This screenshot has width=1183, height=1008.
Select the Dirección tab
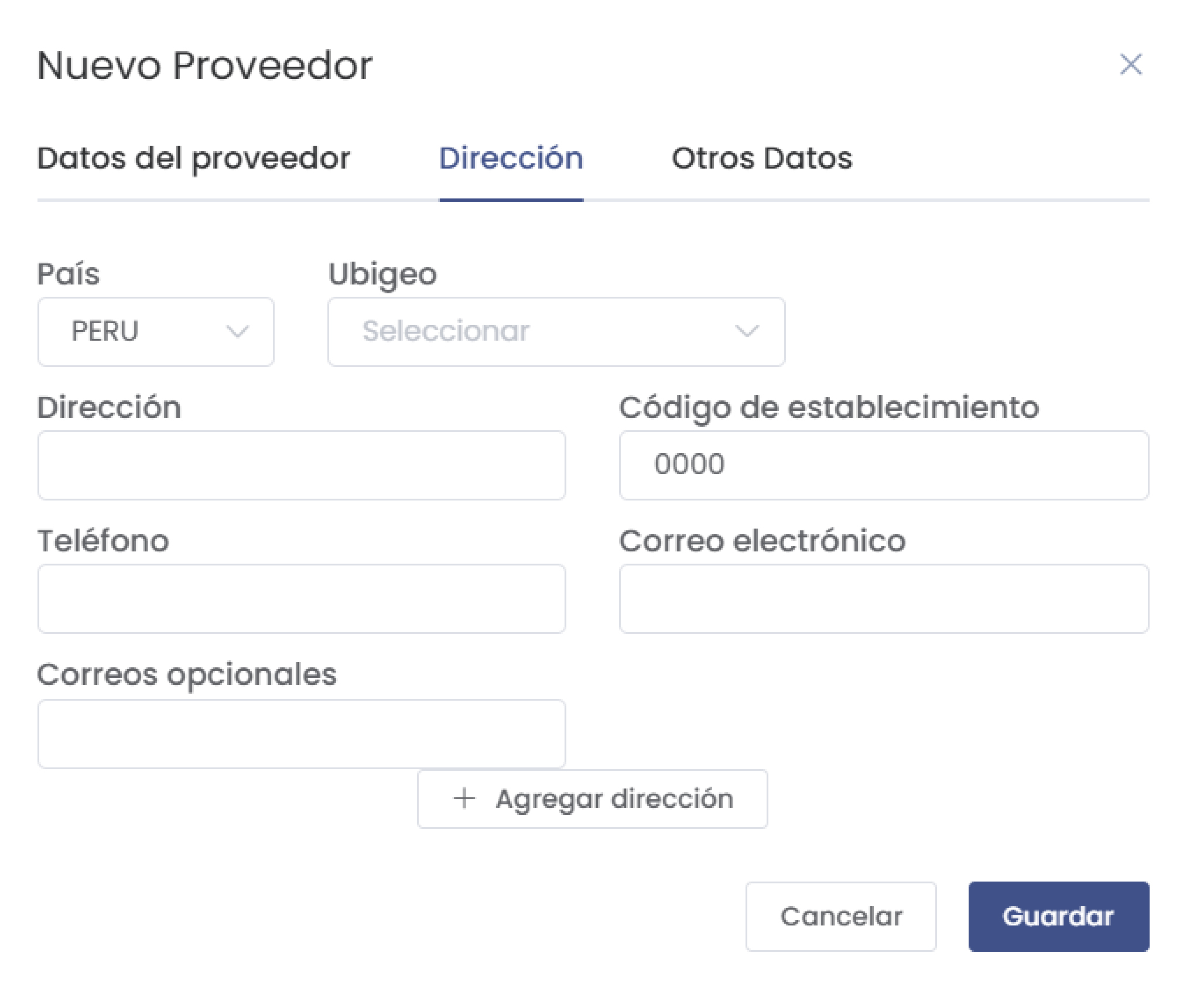(x=512, y=158)
